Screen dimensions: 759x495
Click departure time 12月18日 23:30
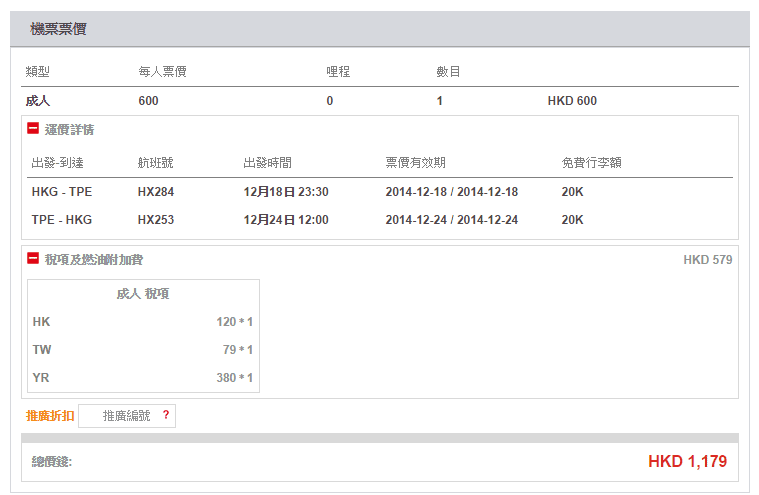point(286,192)
